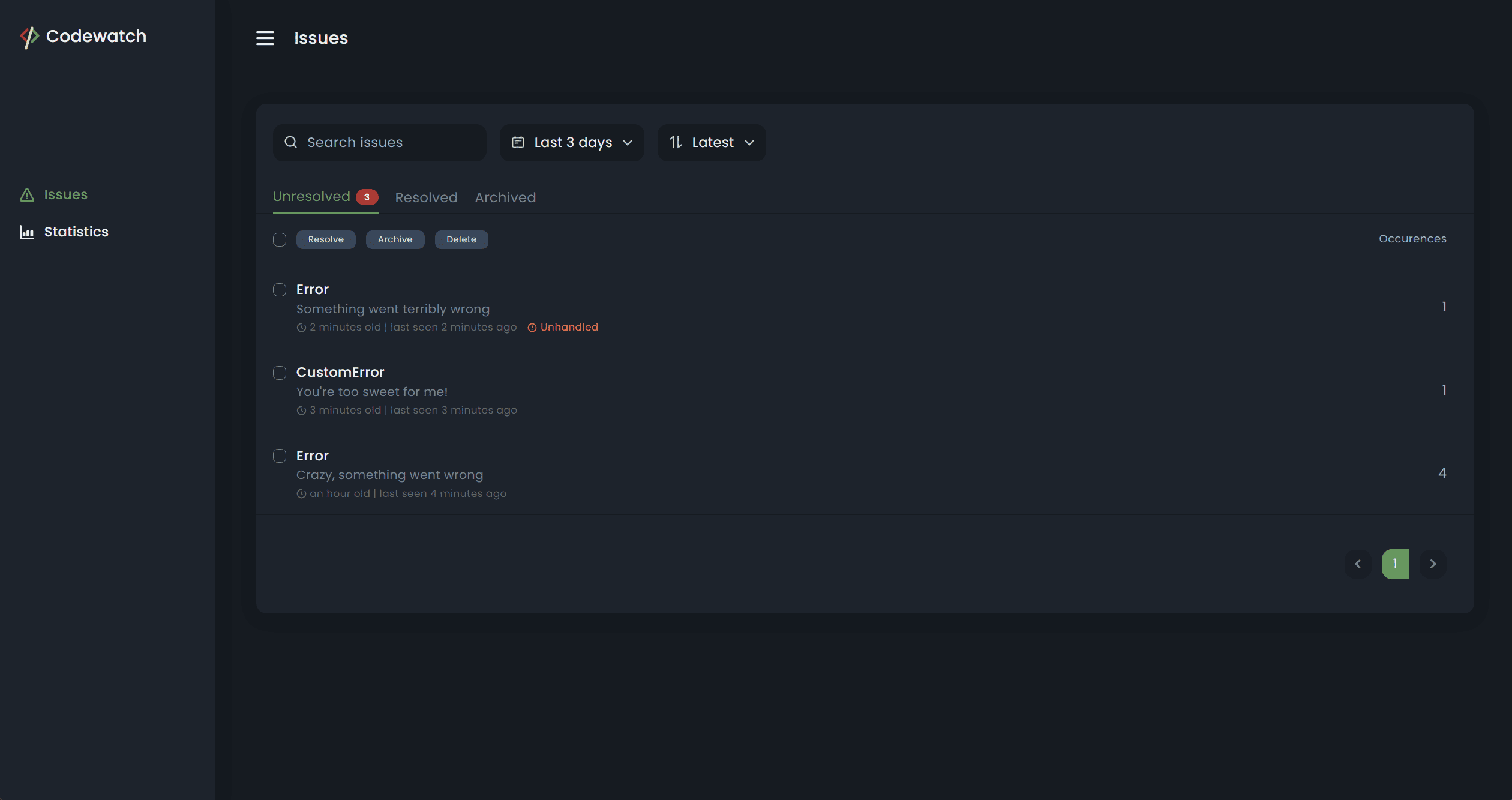The width and height of the screenshot is (1512, 800).
Task: Switch to the Resolved tab
Action: click(x=426, y=197)
